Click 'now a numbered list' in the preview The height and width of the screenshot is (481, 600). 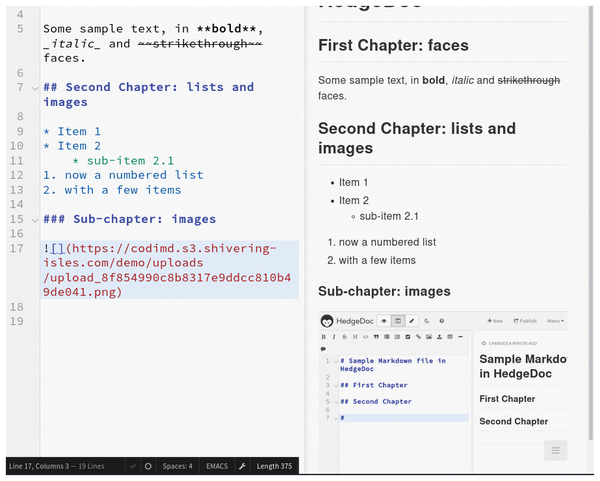(x=387, y=242)
